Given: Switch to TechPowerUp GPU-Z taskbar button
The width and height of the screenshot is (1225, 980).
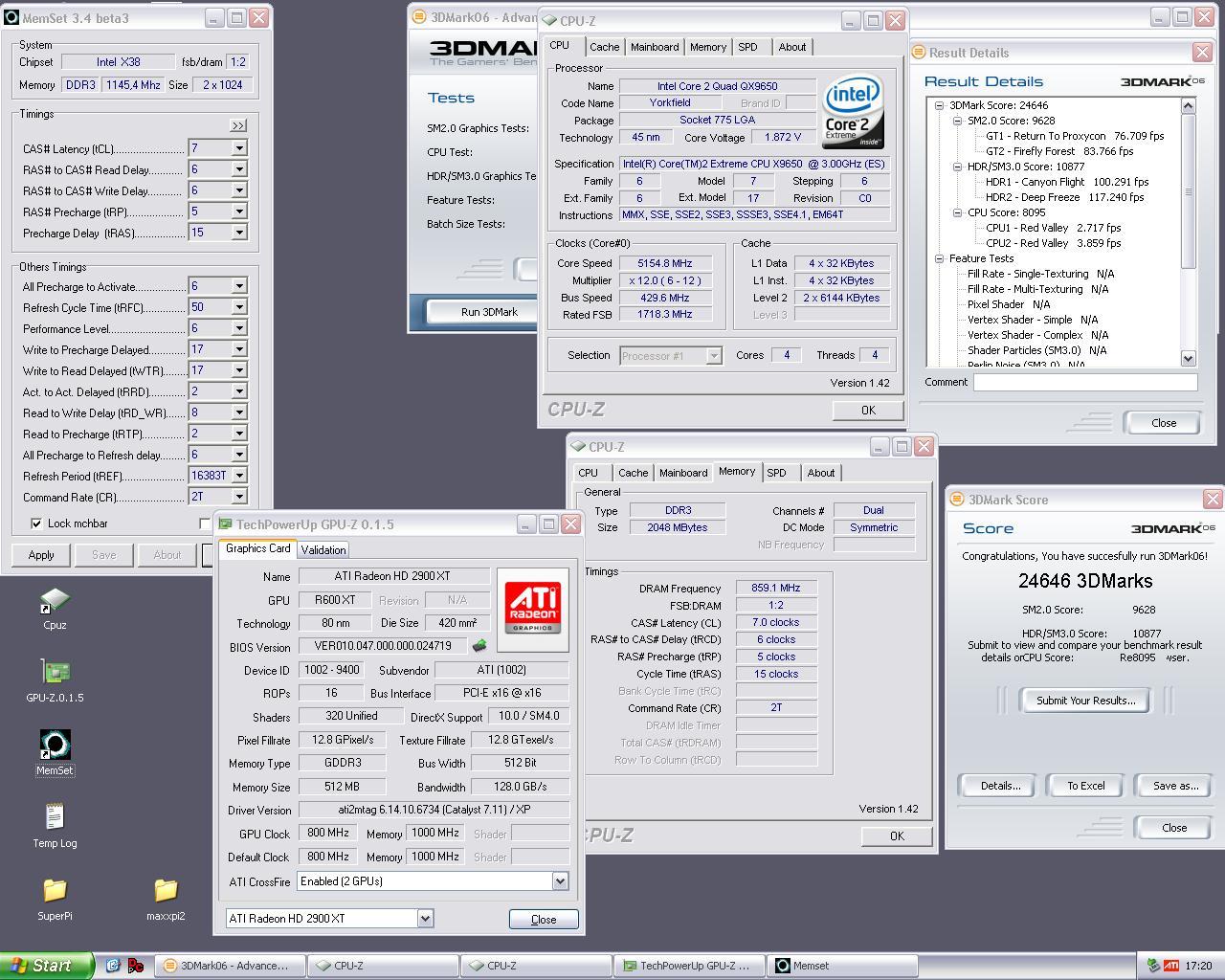Looking at the screenshot, I should (x=691, y=966).
